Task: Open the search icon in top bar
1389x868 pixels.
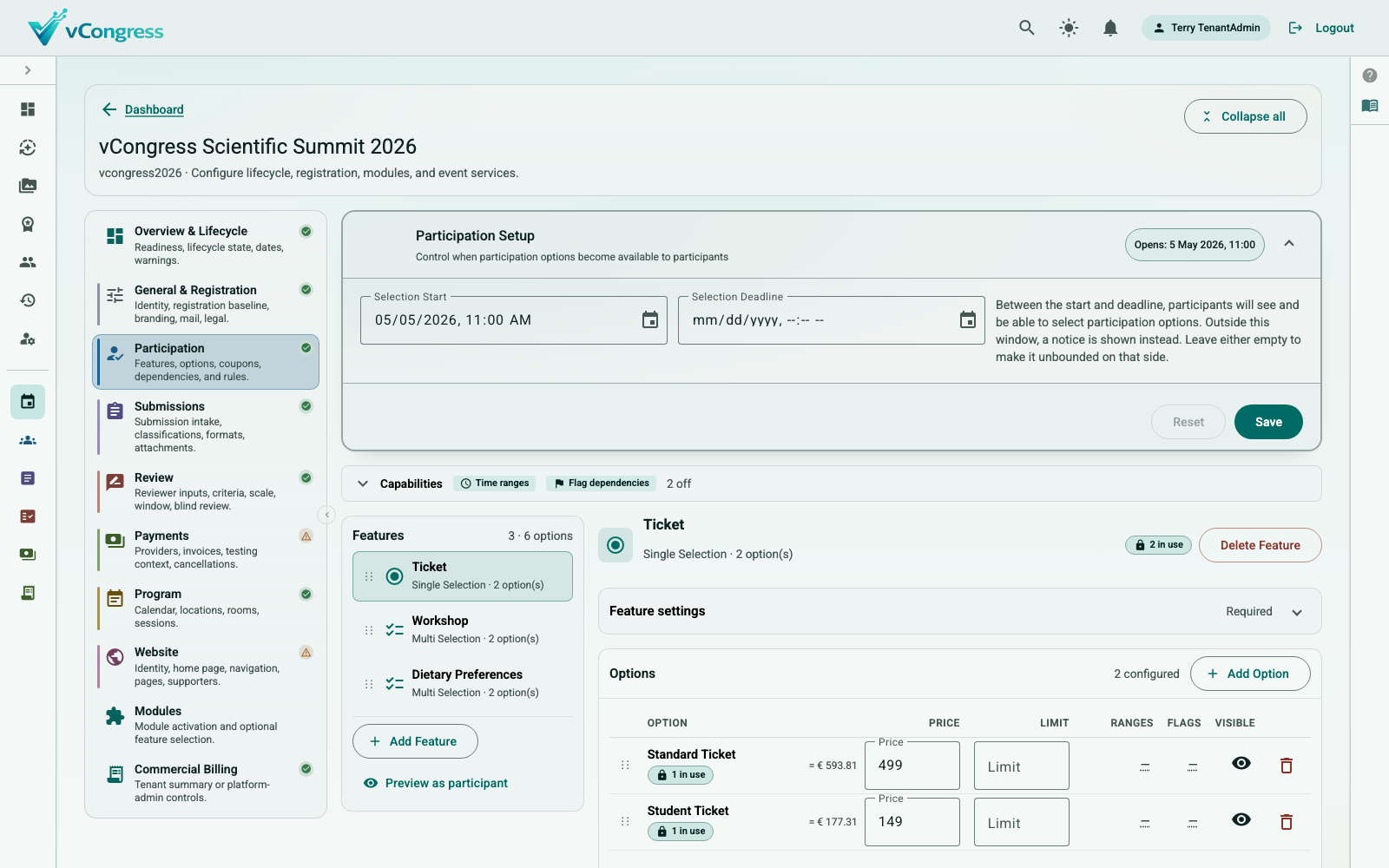Action: [1026, 28]
